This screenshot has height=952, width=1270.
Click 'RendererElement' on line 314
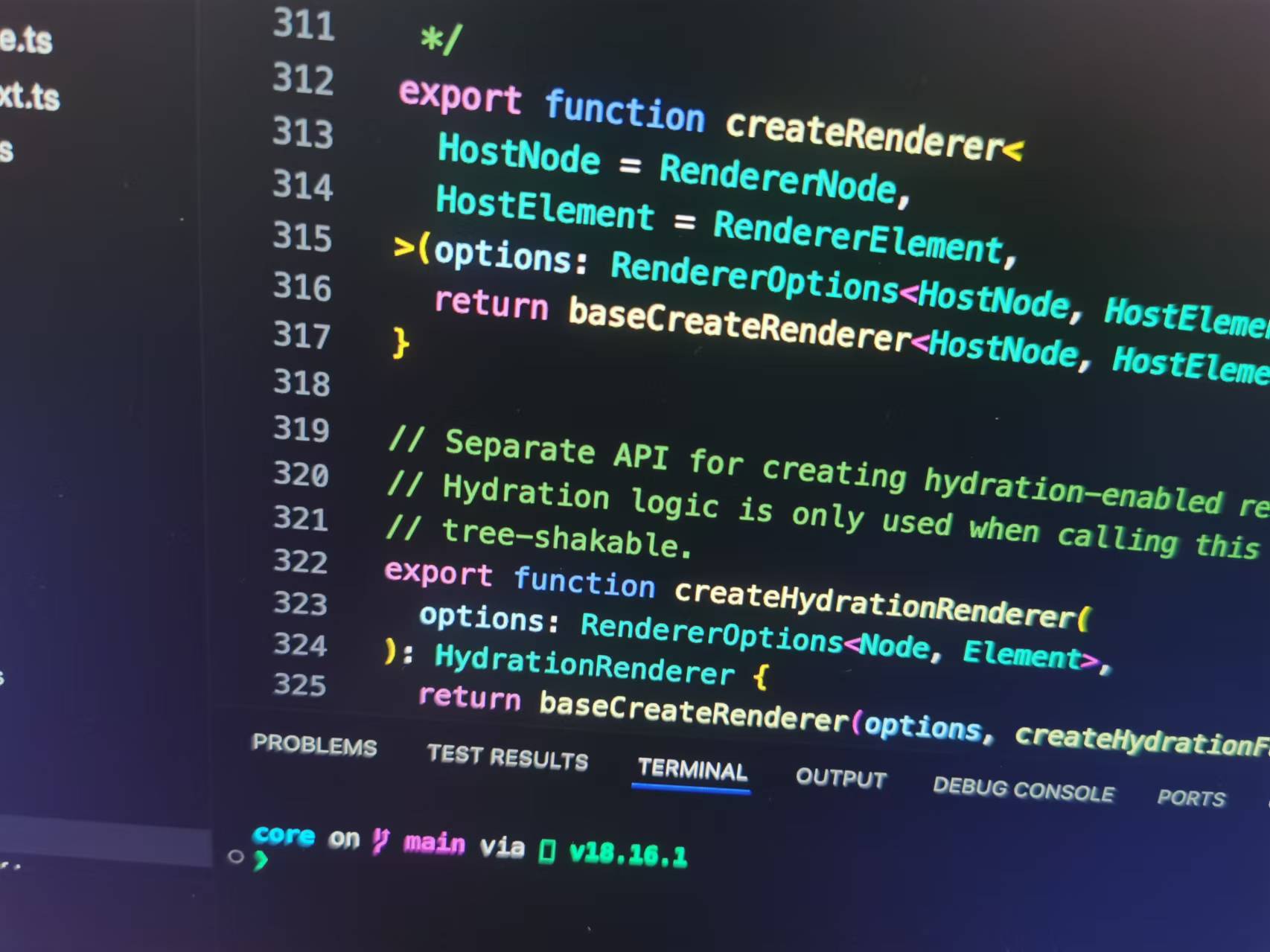point(858,237)
